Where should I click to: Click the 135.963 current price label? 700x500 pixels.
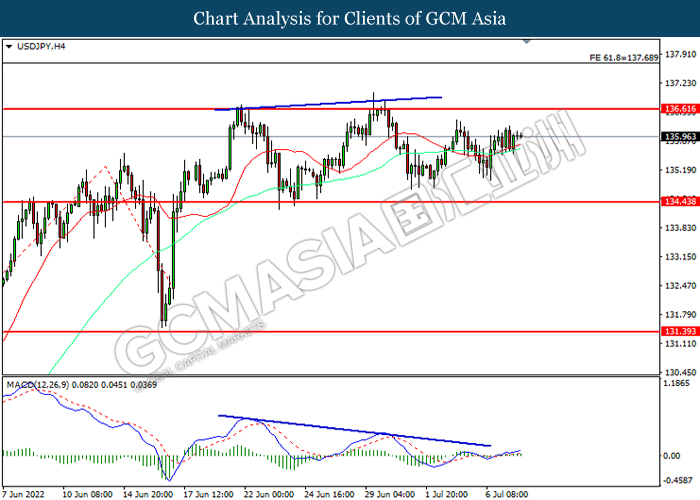click(x=680, y=137)
